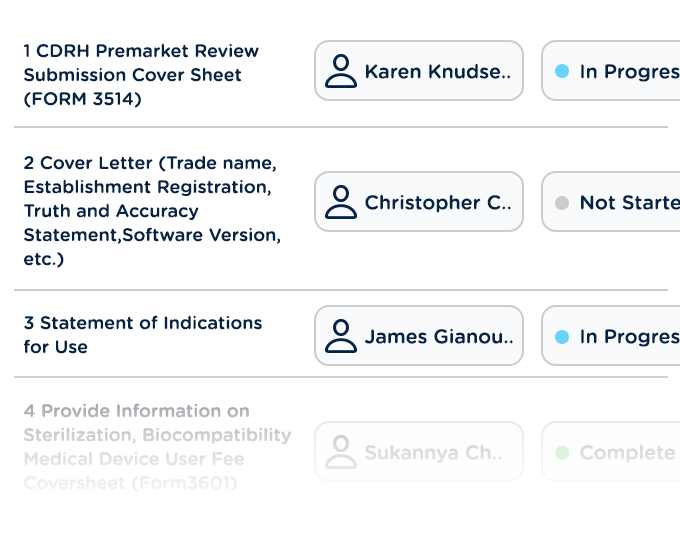Open the Not Started status dropdown
This screenshot has width=680, height=540.
[611, 202]
